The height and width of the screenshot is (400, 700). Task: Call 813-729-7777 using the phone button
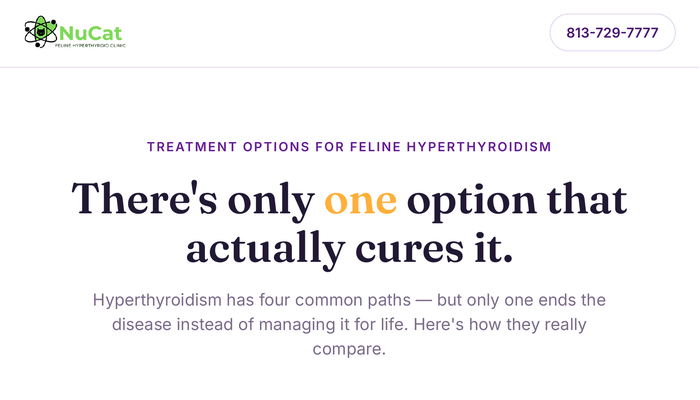[612, 33]
